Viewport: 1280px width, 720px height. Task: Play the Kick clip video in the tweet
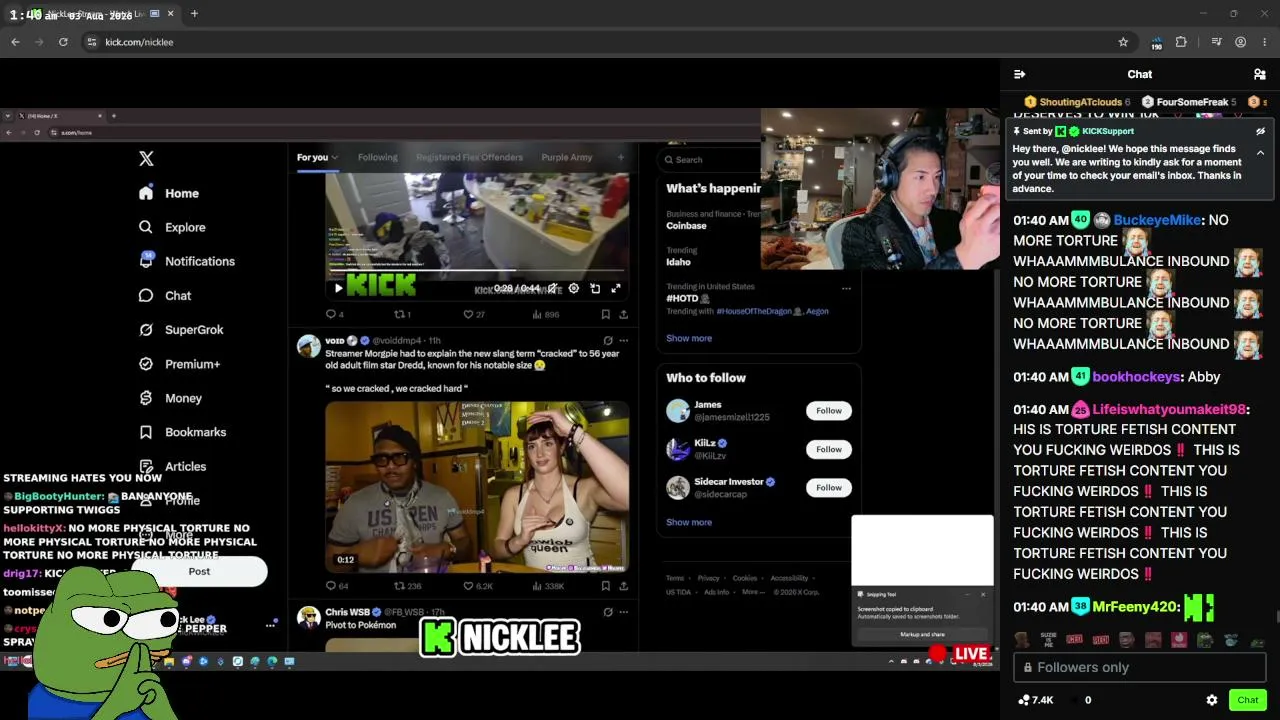[x=338, y=288]
